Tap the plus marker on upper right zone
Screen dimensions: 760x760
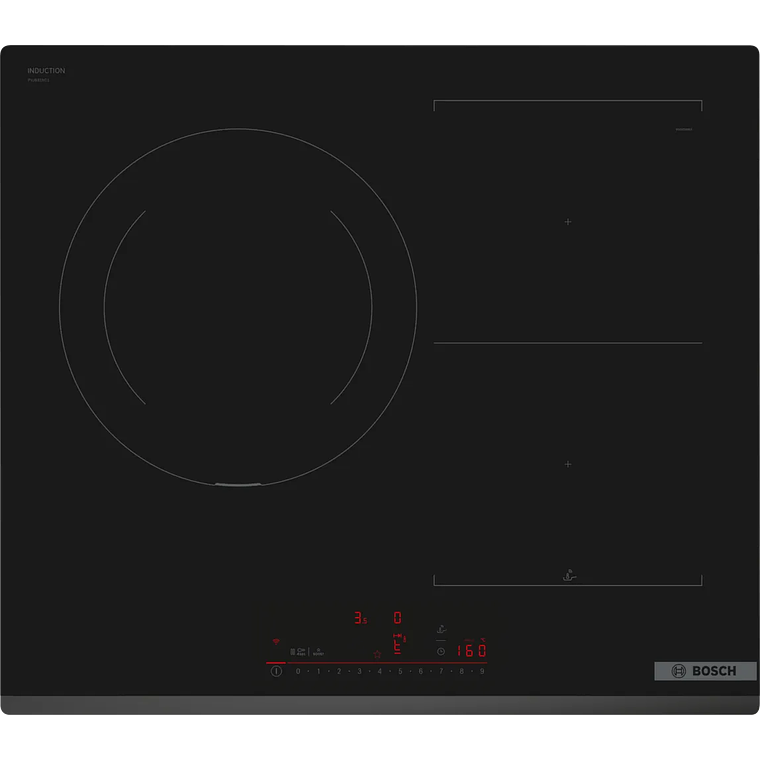[x=568, y=221]
